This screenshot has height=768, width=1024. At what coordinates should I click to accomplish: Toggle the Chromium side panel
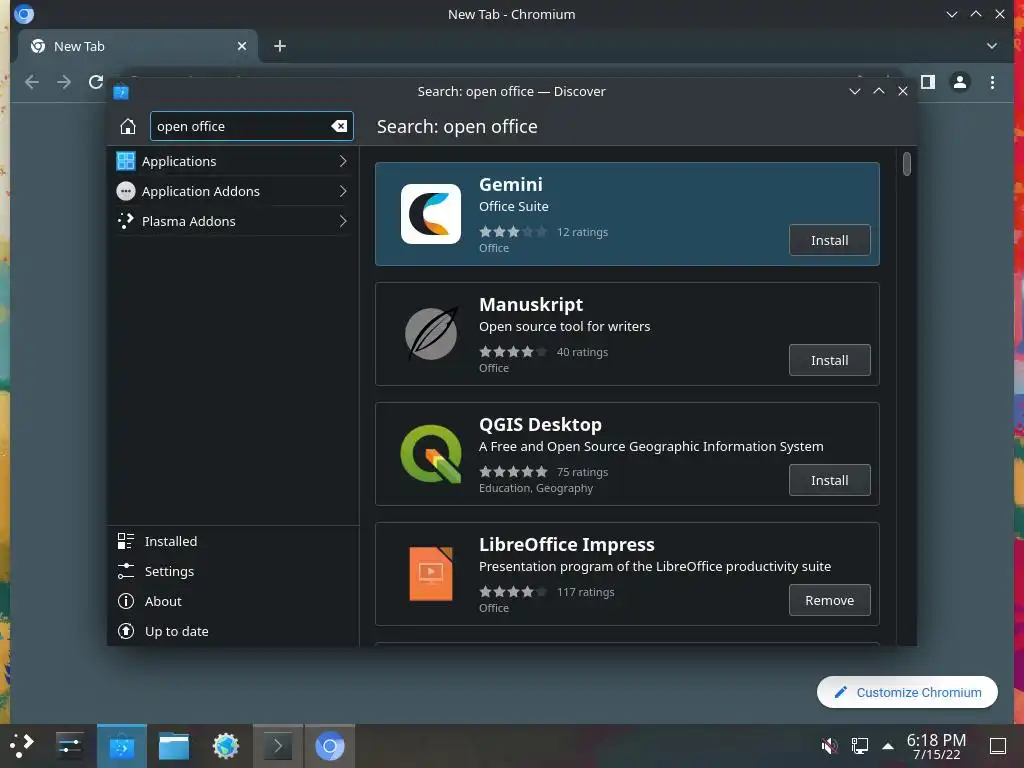click(x=928, y=82)
